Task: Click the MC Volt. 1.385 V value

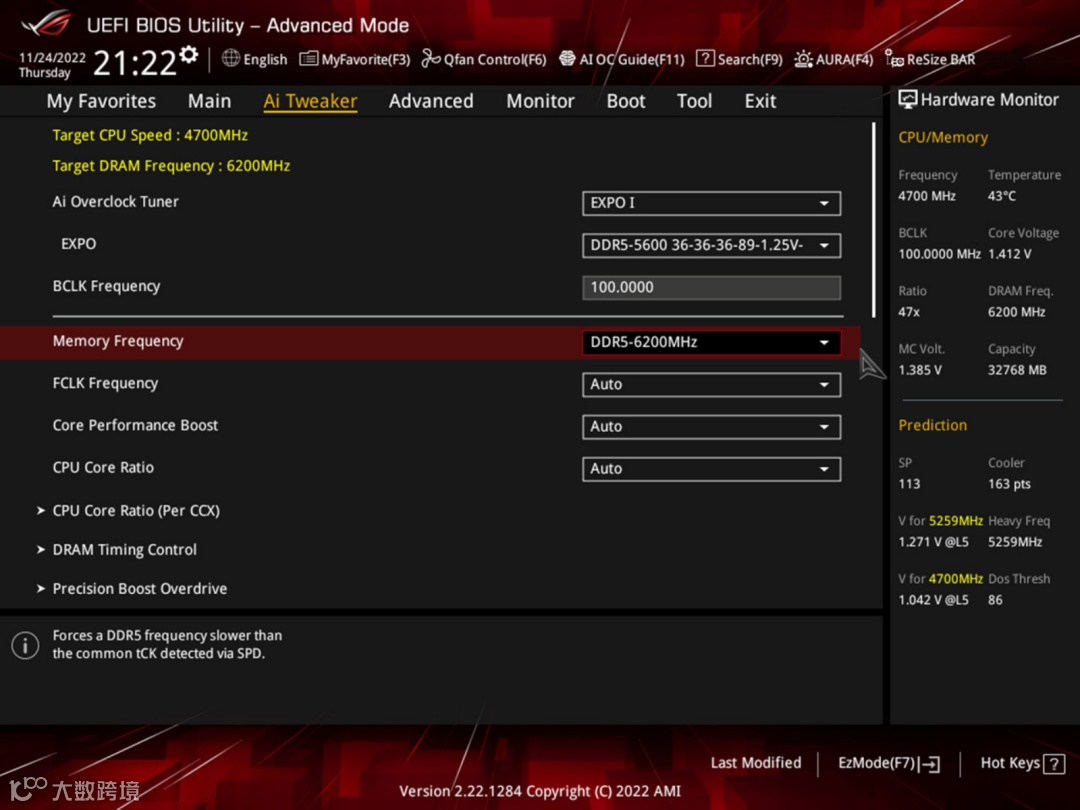Action: [x=920, y=370]
